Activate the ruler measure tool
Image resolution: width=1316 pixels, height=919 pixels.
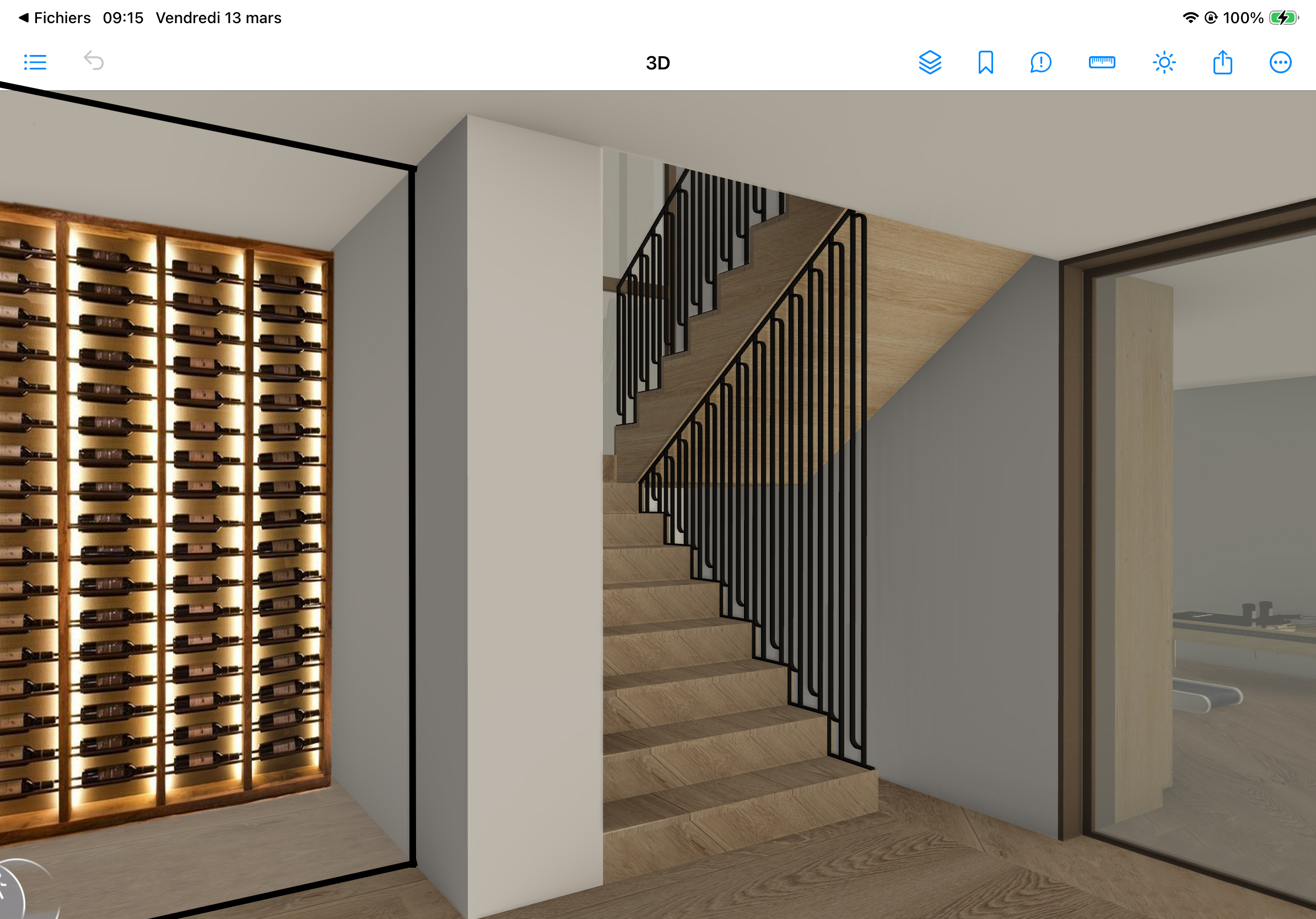click(1102, 62)
